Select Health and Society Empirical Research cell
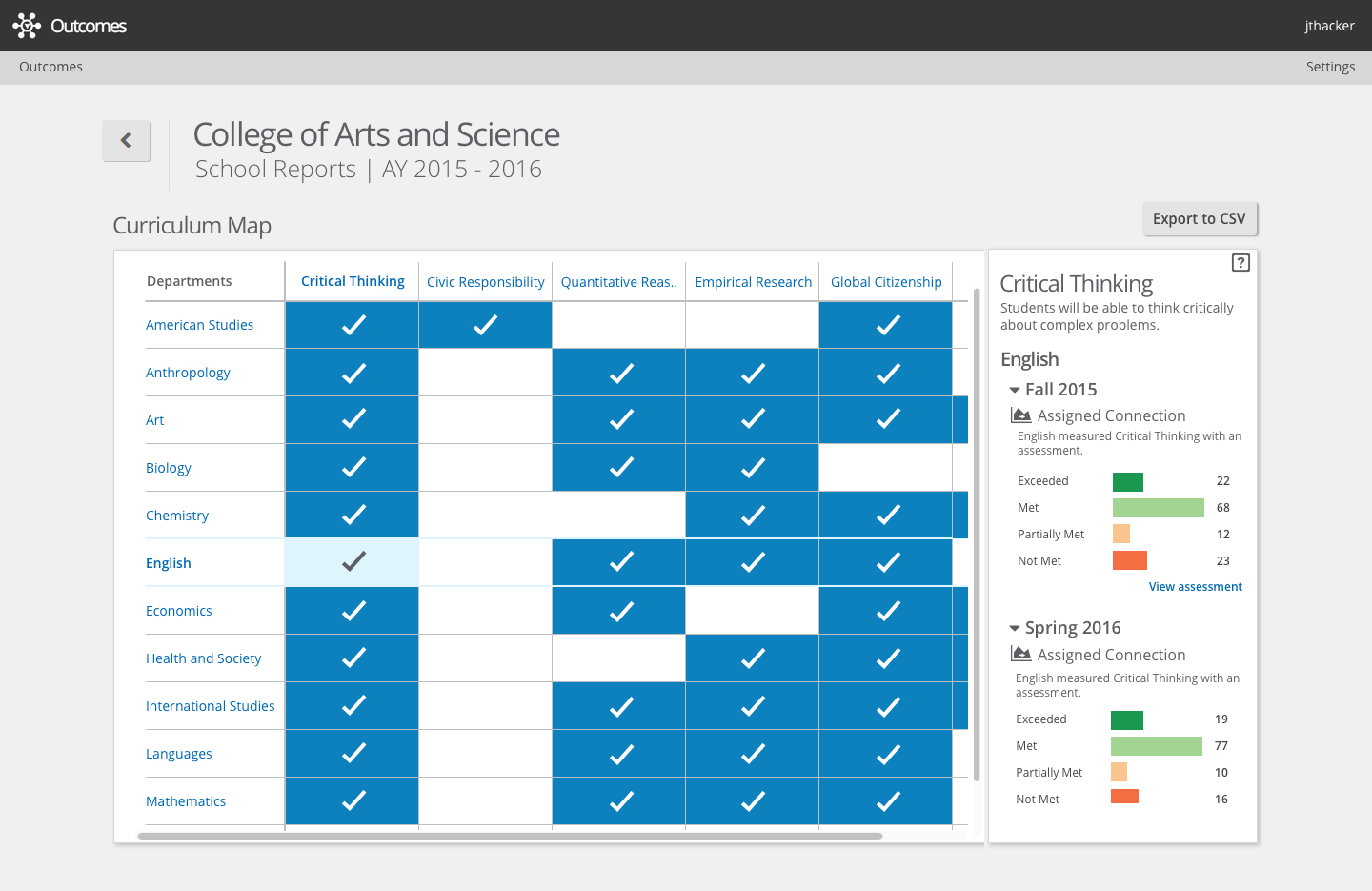1372x891 pixels. click(753, 658)
